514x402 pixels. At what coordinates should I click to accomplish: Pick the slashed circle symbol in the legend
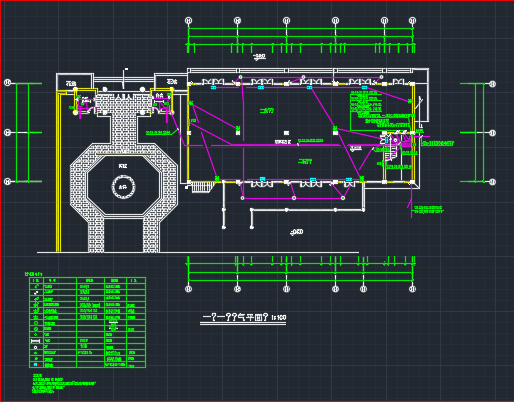tap(36, 329)
